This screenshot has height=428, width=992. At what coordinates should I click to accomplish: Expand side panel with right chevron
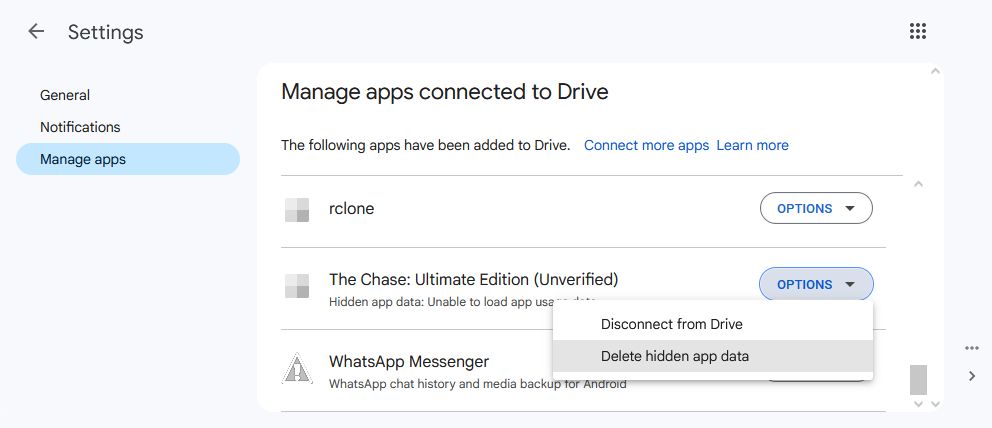tap(972, 376)
